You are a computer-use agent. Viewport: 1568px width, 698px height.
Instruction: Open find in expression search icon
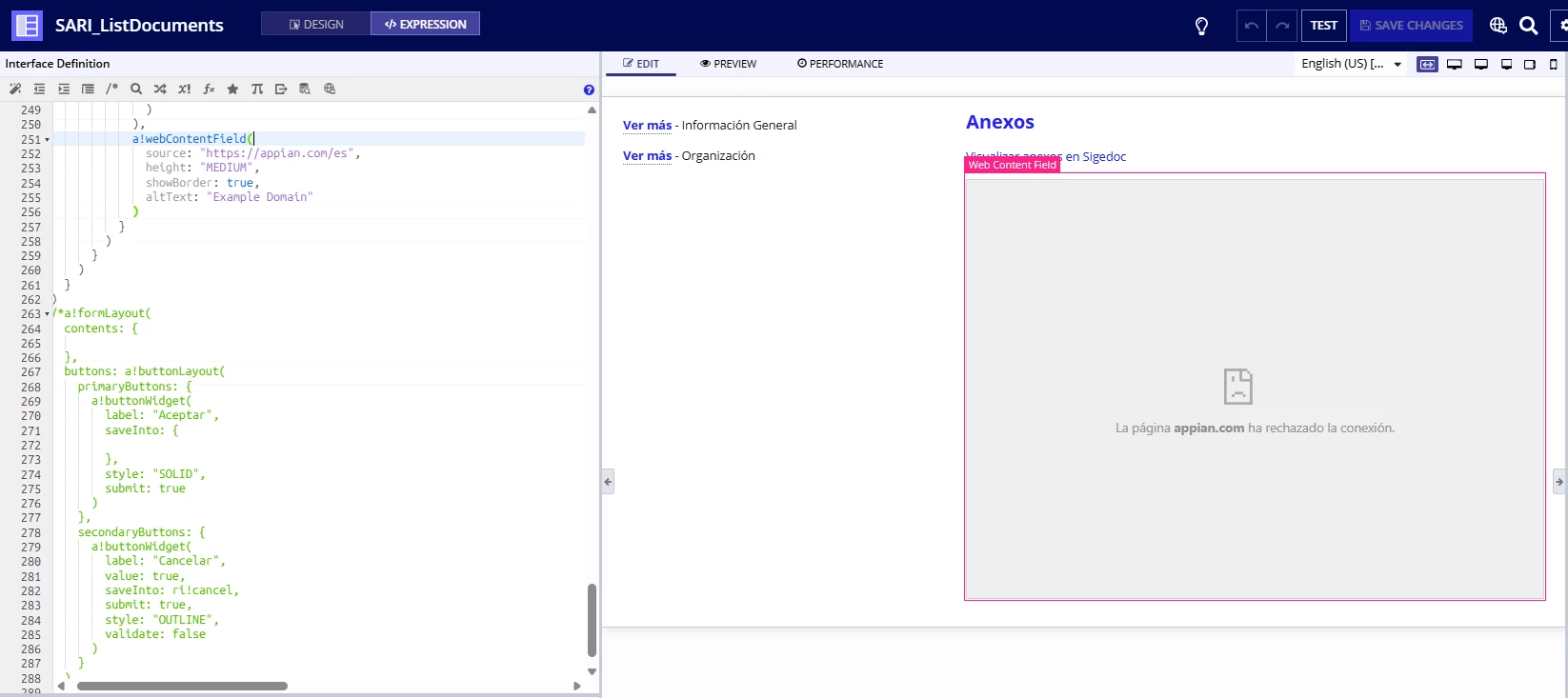tap(136, 89)
